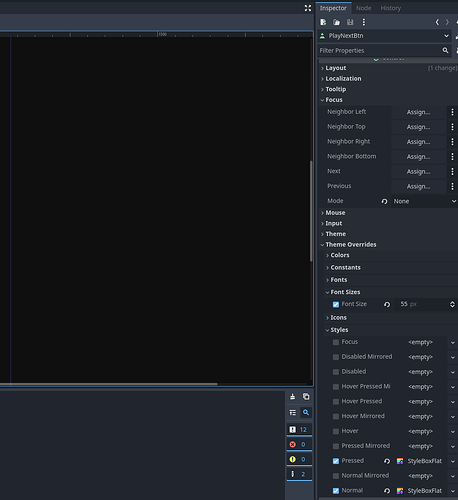Save the currently edited resource
The width and height of the screenshot is (458, 500).
[x=350, y=22]
